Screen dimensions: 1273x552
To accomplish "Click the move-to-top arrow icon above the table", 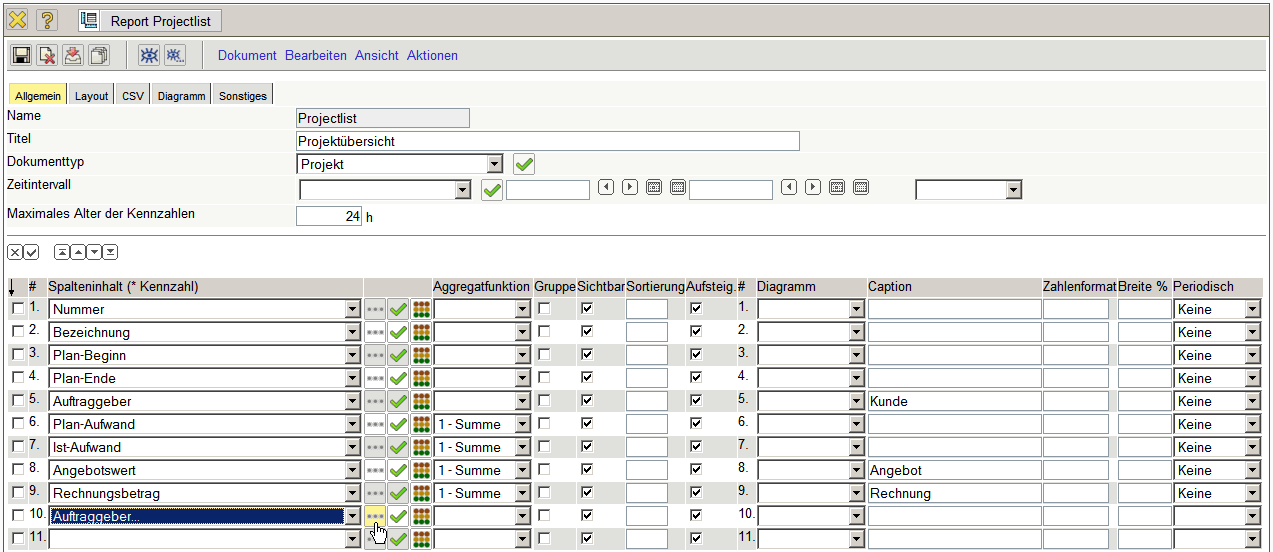I will (x=62, y=251).
